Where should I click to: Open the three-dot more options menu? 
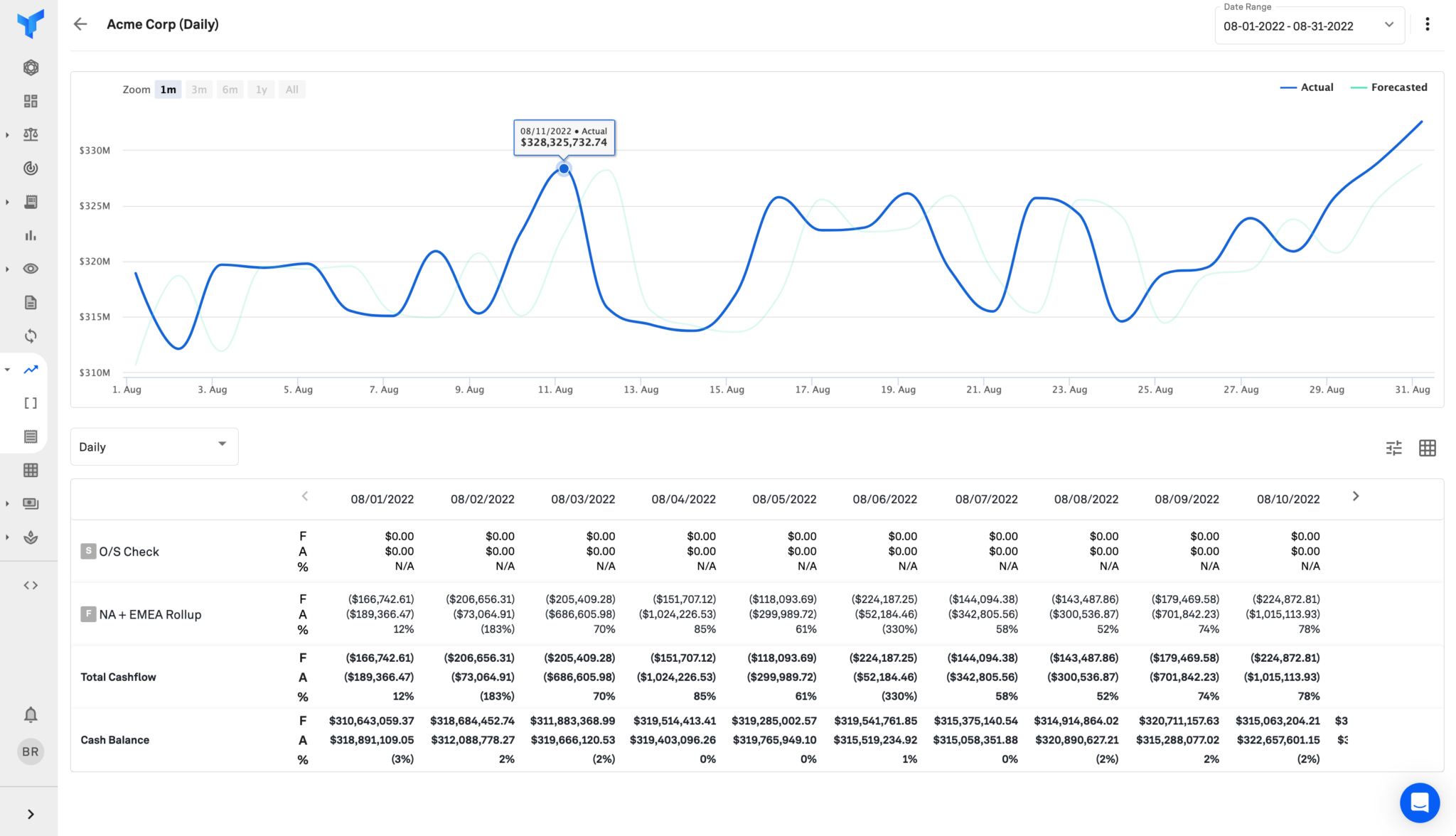(1427, 24)
